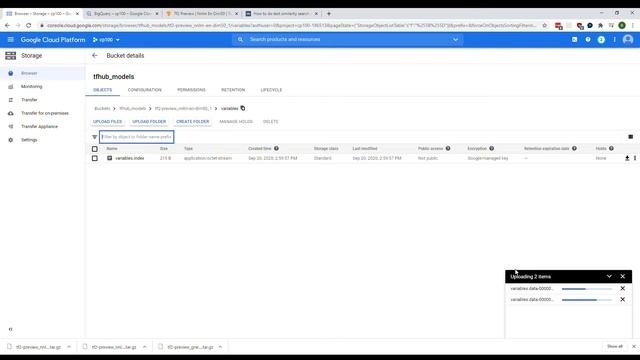This screenshot has width=640, height=360.
Task: Open Browser in the Storage sidebar
Action: (29, 73)
